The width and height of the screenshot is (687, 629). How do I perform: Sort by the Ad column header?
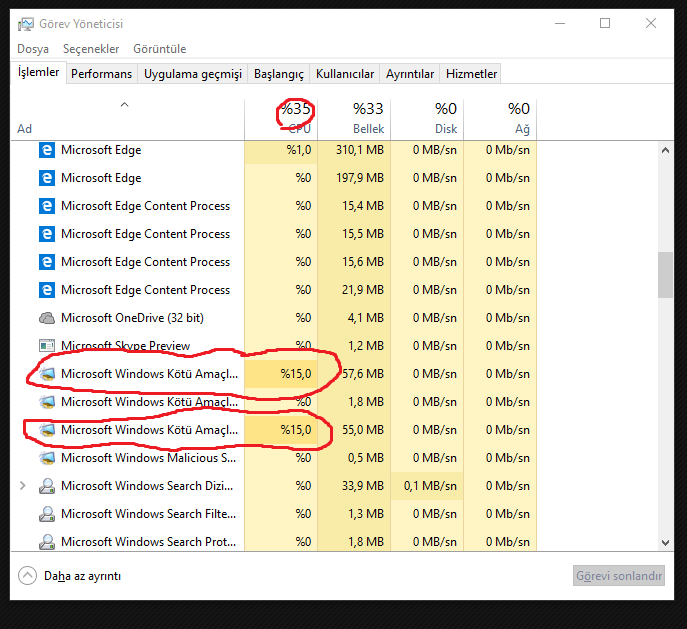tap(127, 119)
